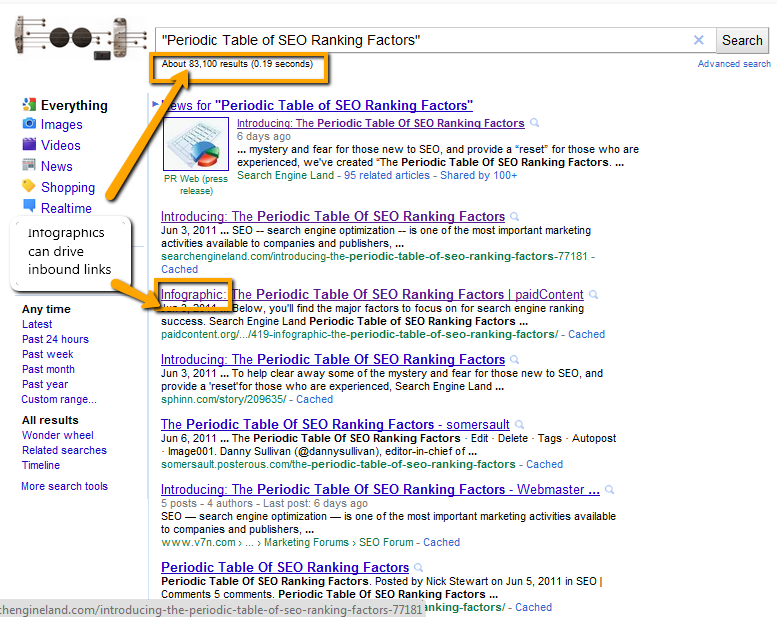Open searchengineland Introducing Periodic Table result

(x=333, y=216)
